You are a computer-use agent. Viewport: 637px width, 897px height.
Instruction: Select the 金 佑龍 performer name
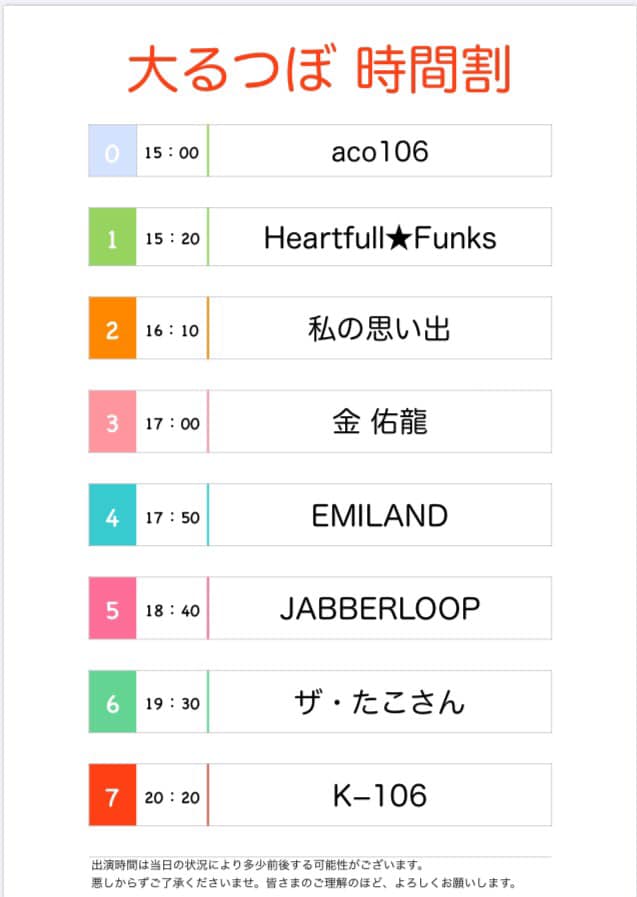coord(379,422)
